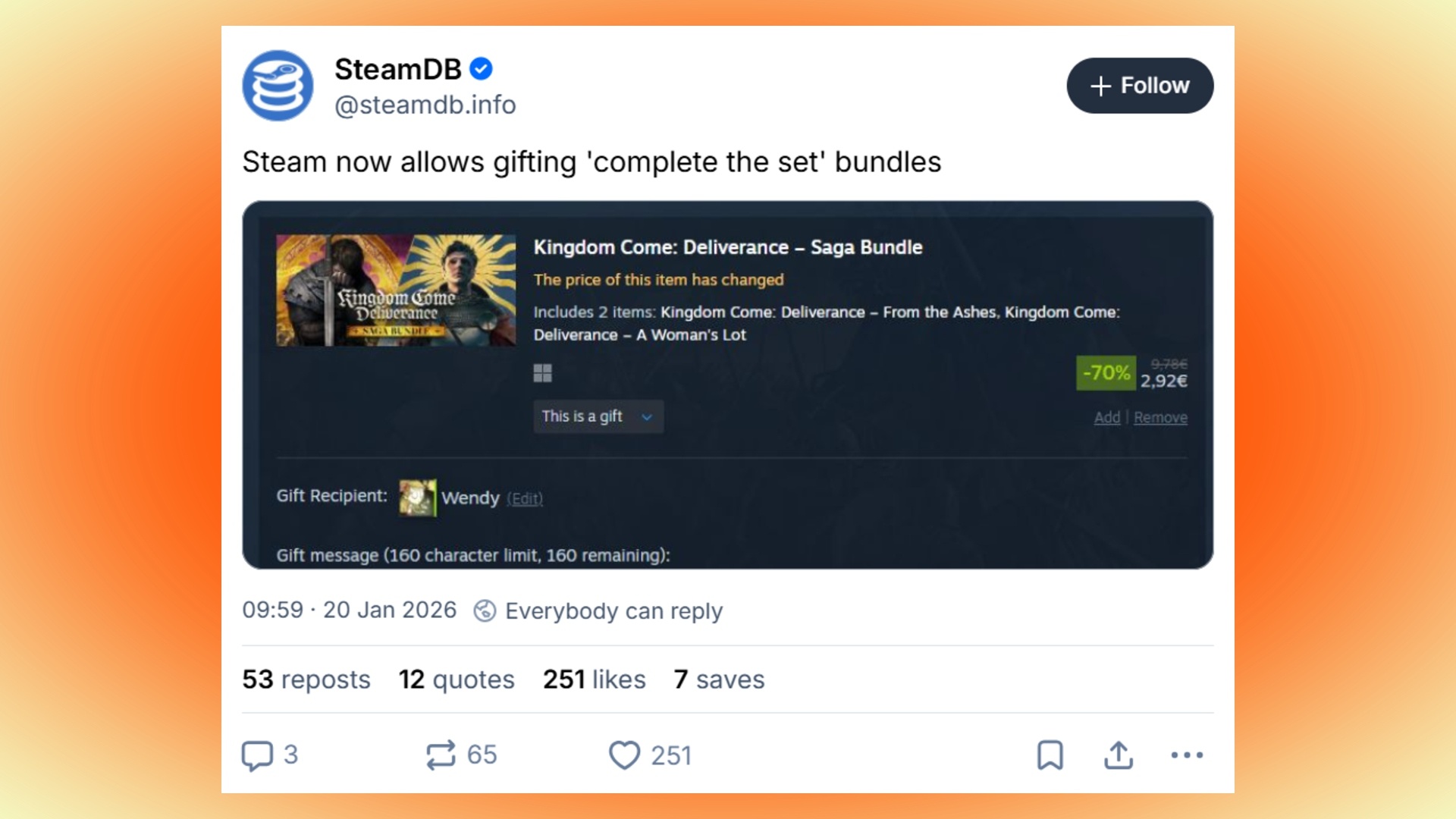The width and height of the screenshot is (1456, 819).
Task: Click the blue verified badge
Action: [x=481, y=69]
